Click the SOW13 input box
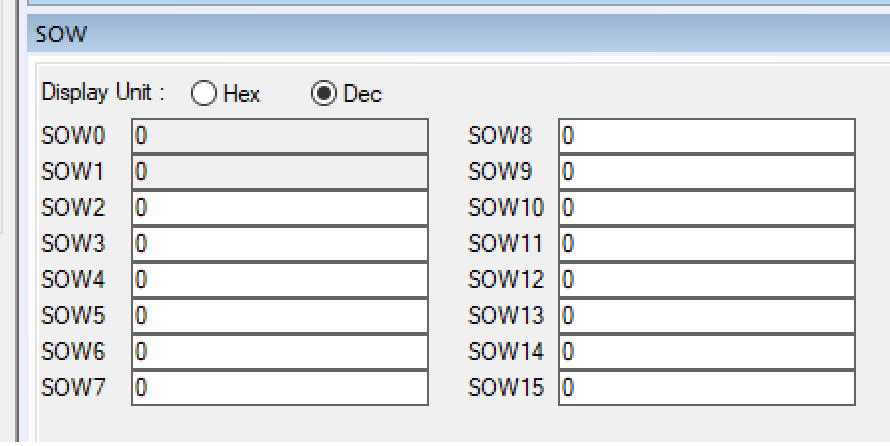This screenshot has height=446, width=890. pyautogui.click(x=706, y=316)
